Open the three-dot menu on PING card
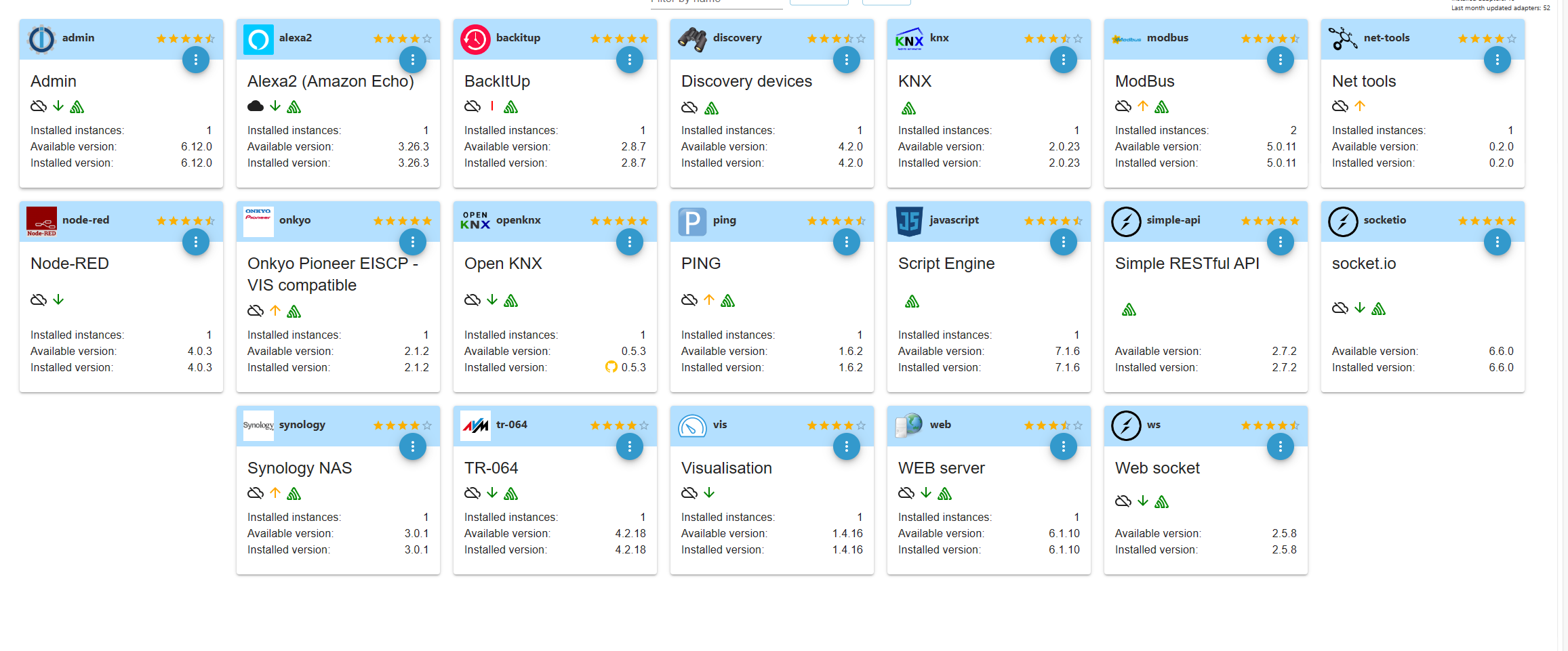 [x=847, y=242]
